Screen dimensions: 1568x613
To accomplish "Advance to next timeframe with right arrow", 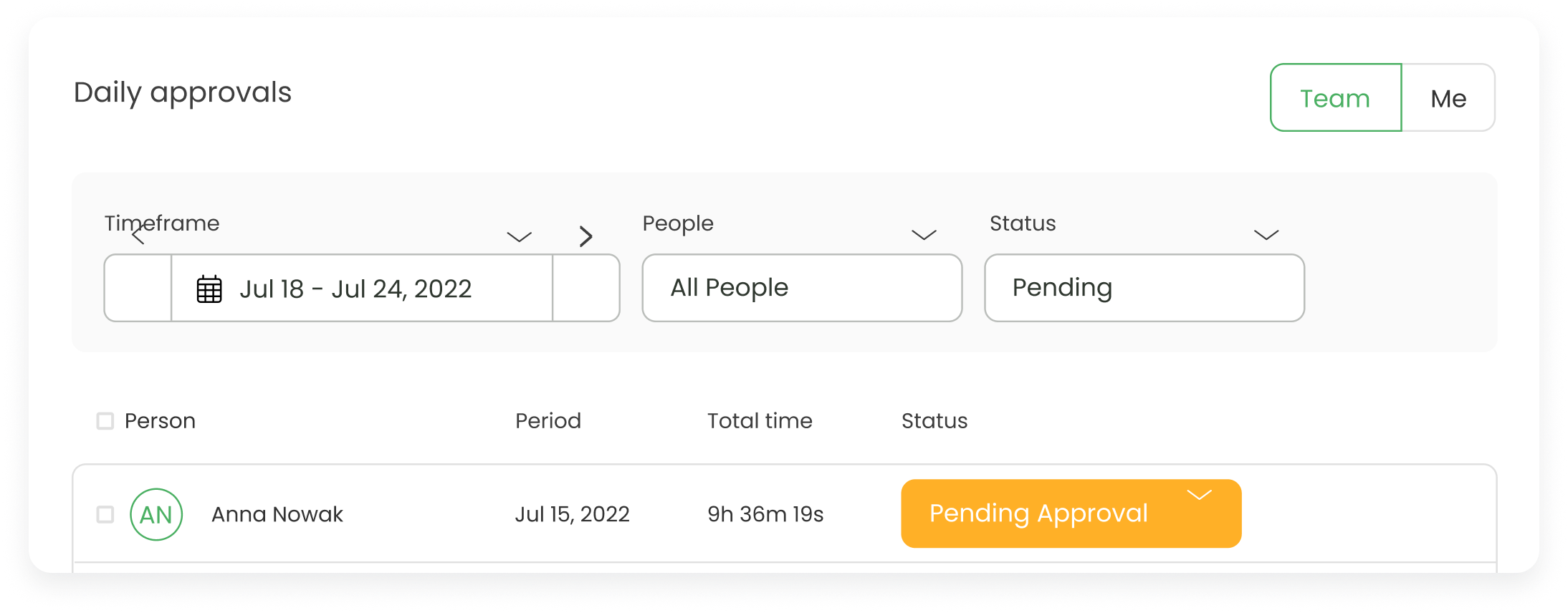I will click(x=585, y=236).
